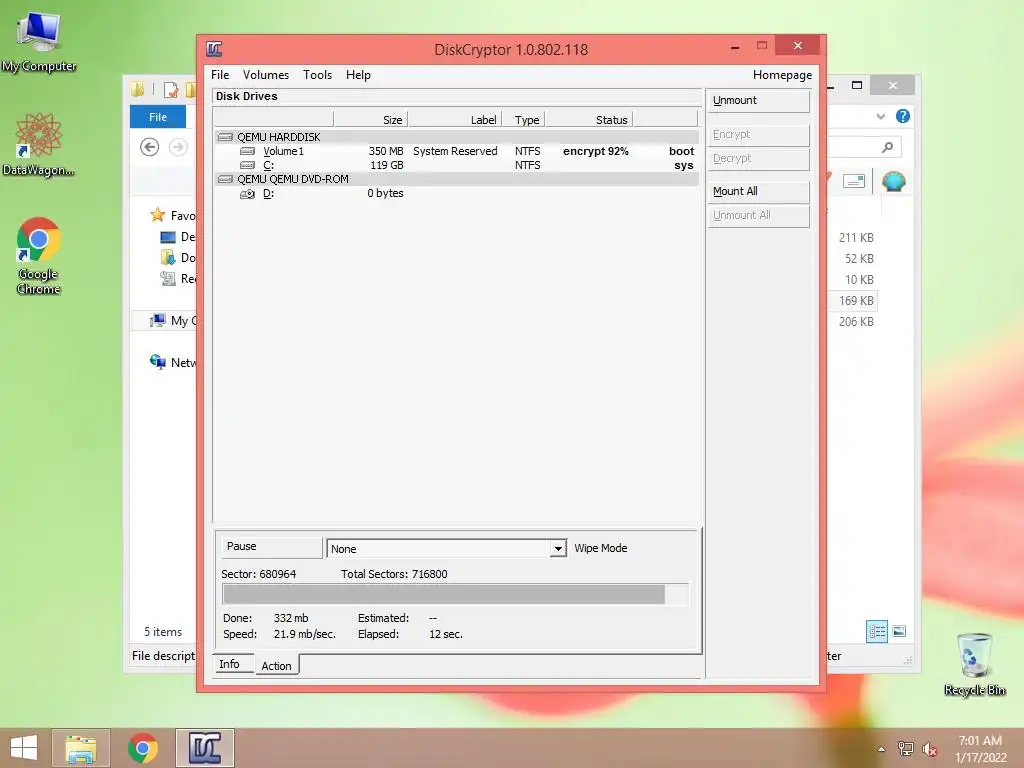Click the Label column header

(x=455, y=120)
